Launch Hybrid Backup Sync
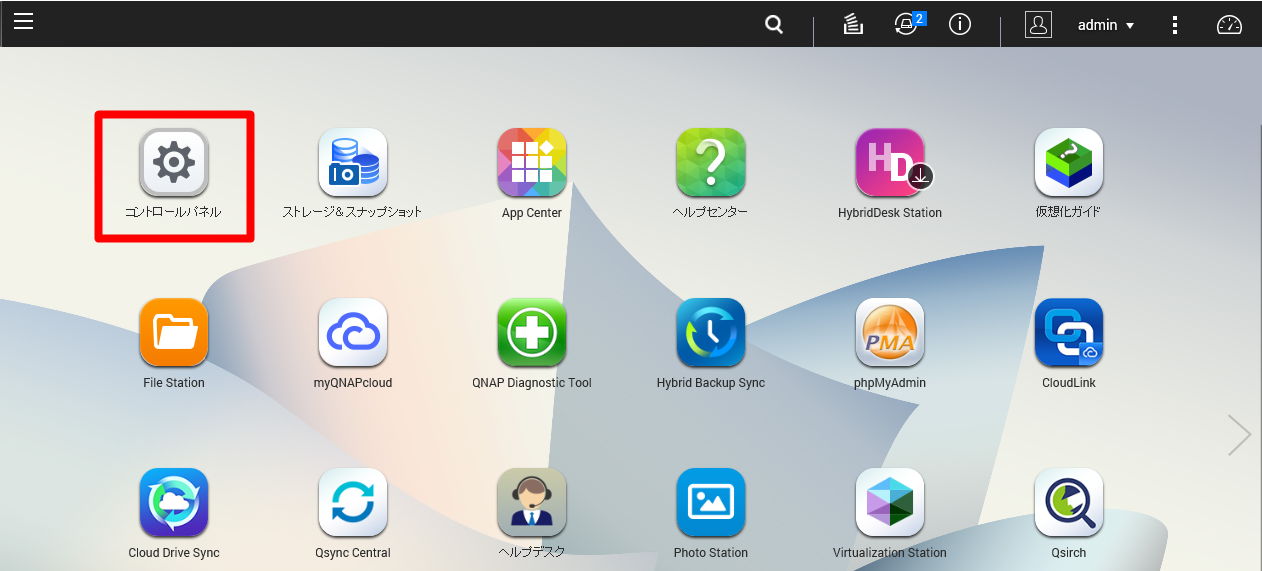The width and height of the screenshot is (1262, 571). pos(711,332)
